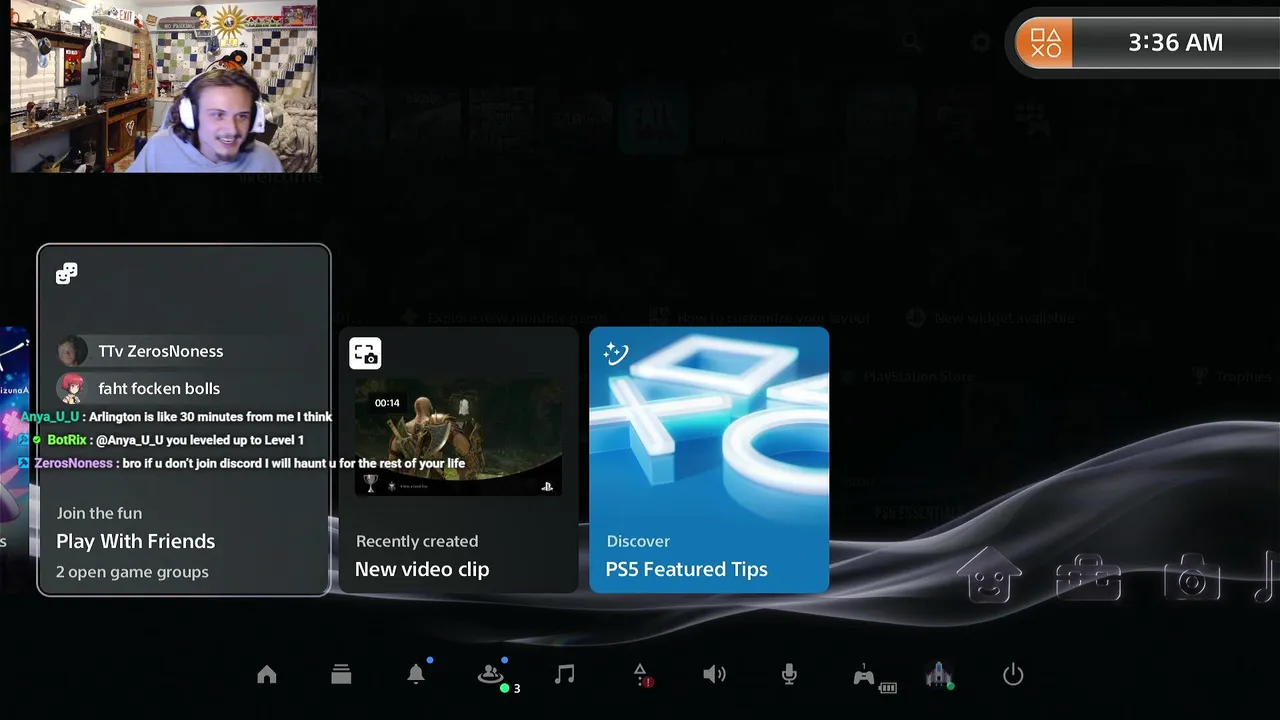Viewport: 1280px width, 720px height.
Task: Open Notifications bell icon
Action: pyautogui.click(x=416, y=674)
